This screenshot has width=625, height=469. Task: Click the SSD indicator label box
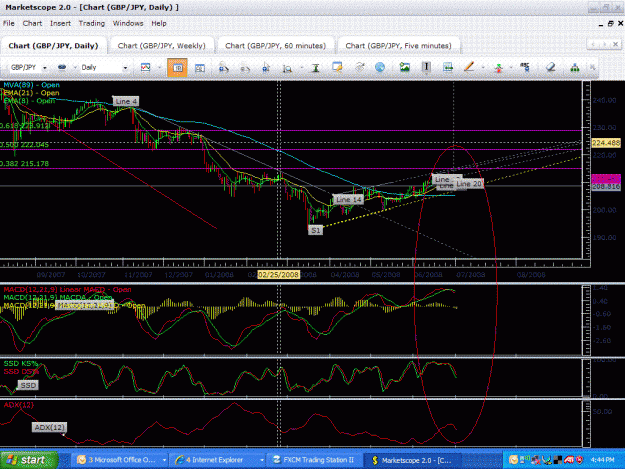(28, 385)
